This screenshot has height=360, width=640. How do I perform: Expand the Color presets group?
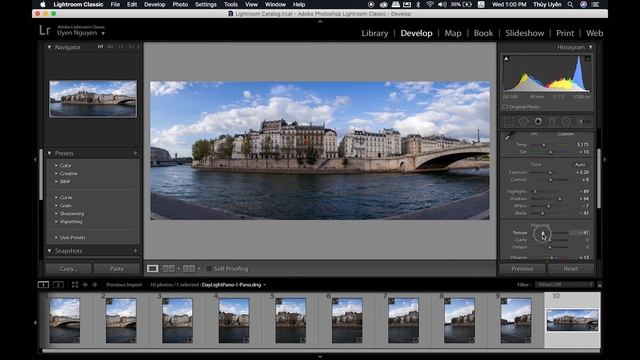point(56,165)
